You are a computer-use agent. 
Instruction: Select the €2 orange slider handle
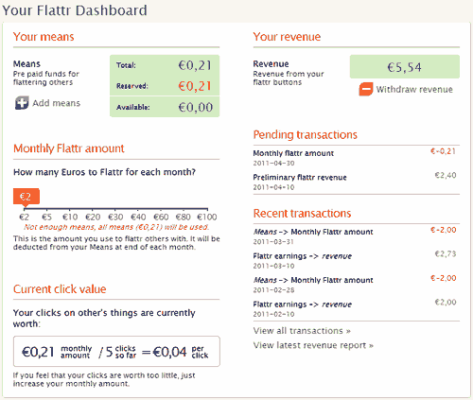[x=26, y=196]
